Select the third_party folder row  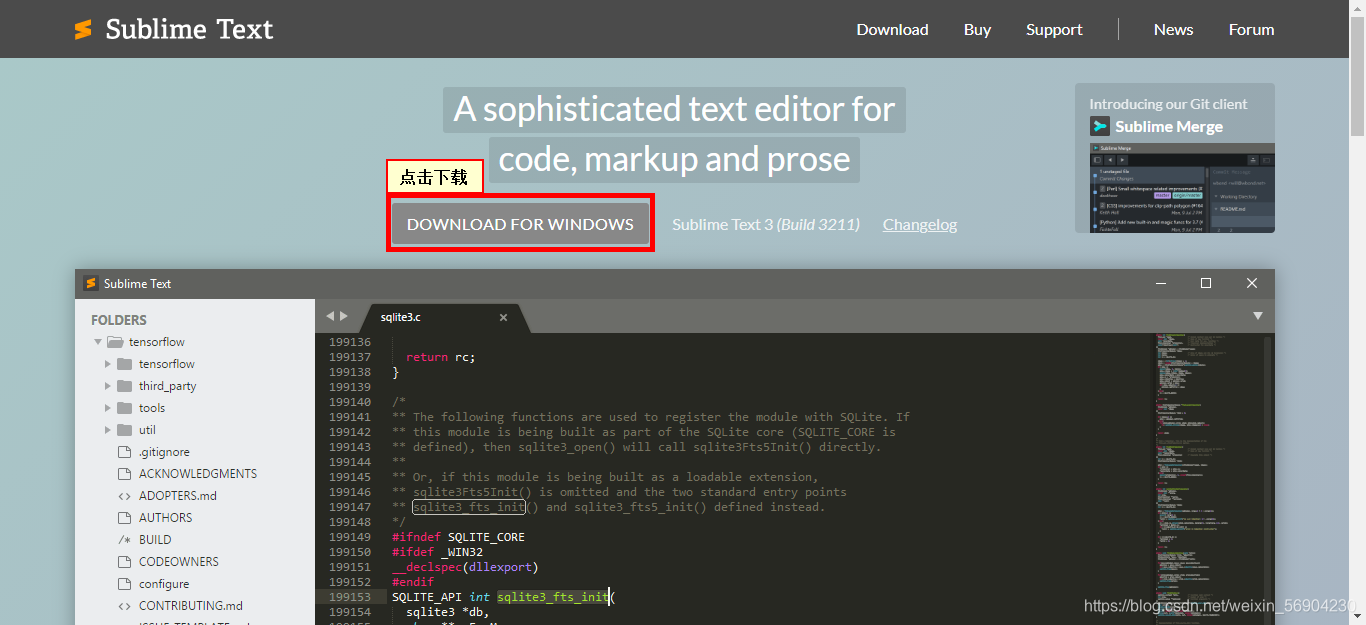click(x=195, y=386)
